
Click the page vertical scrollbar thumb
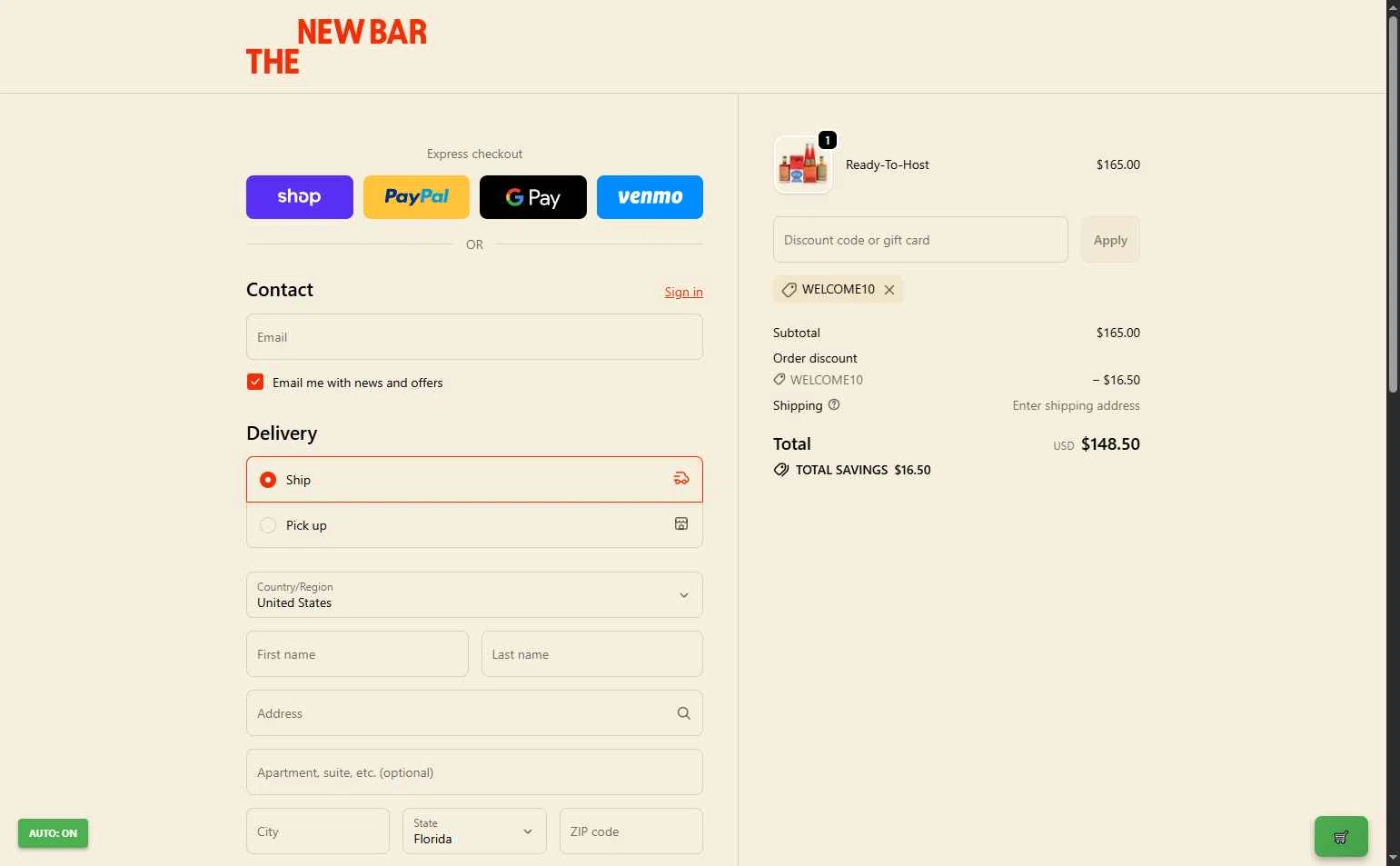(x=1394, y=204)
